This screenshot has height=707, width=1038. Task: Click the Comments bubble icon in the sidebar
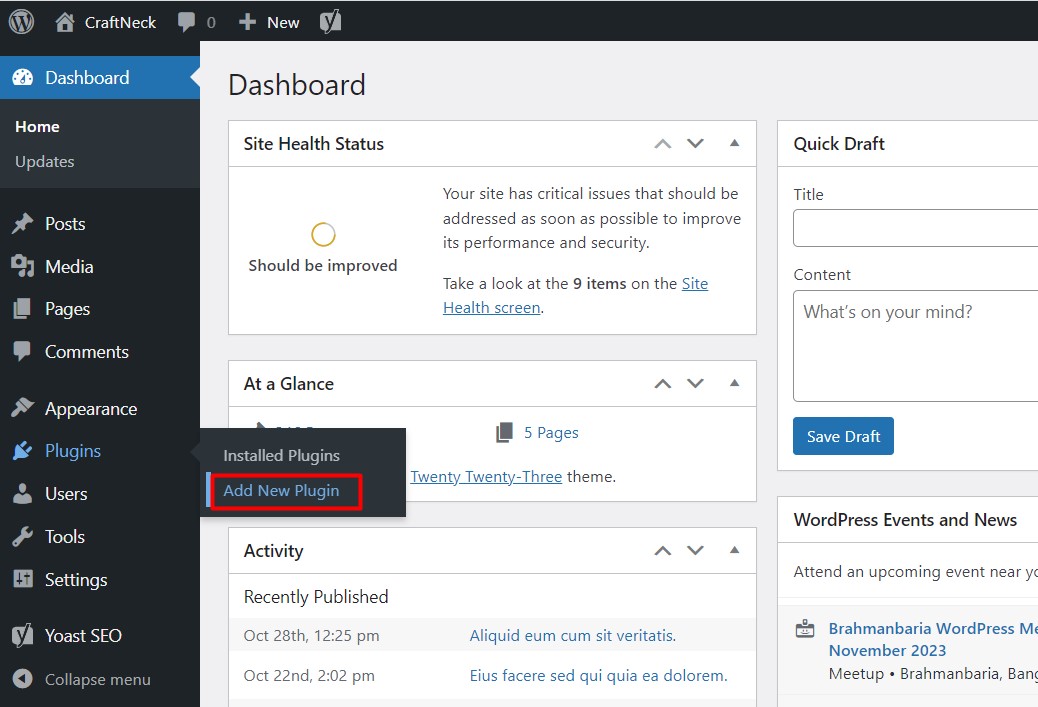[22, 351]
